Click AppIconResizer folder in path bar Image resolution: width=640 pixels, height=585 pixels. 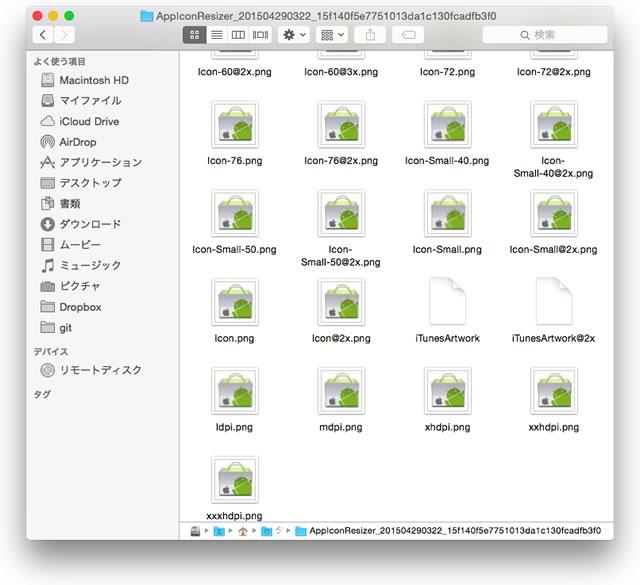point(448,531)
